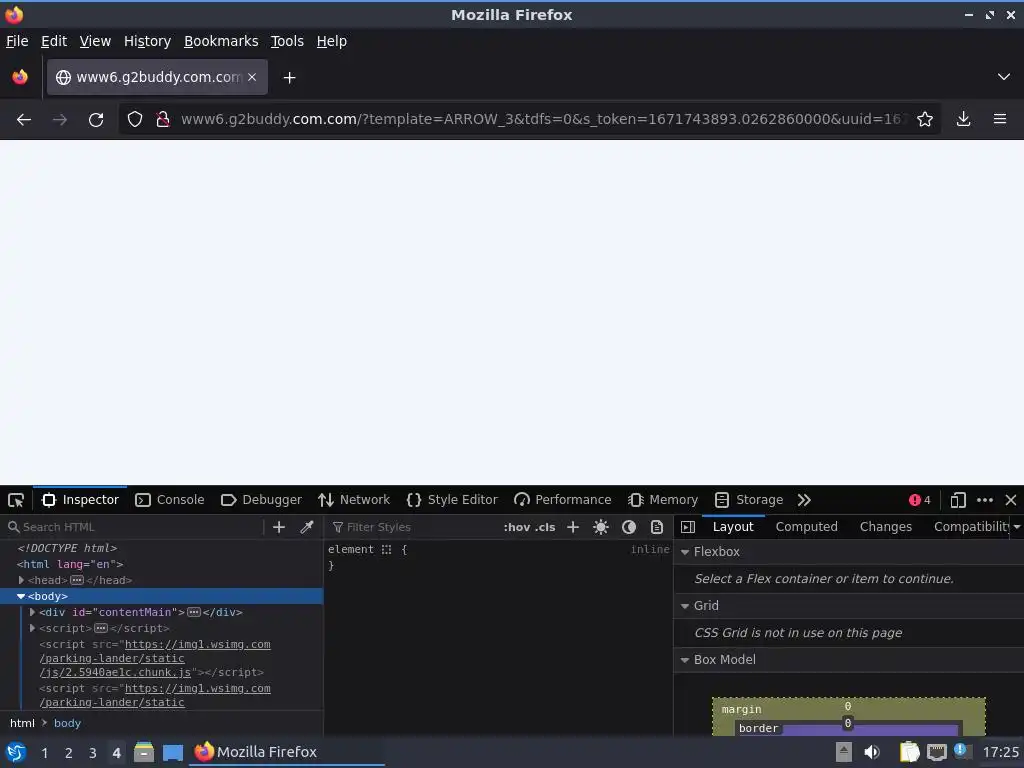Reload the current page
The image size is (1024, 768).
coord(96,120)
